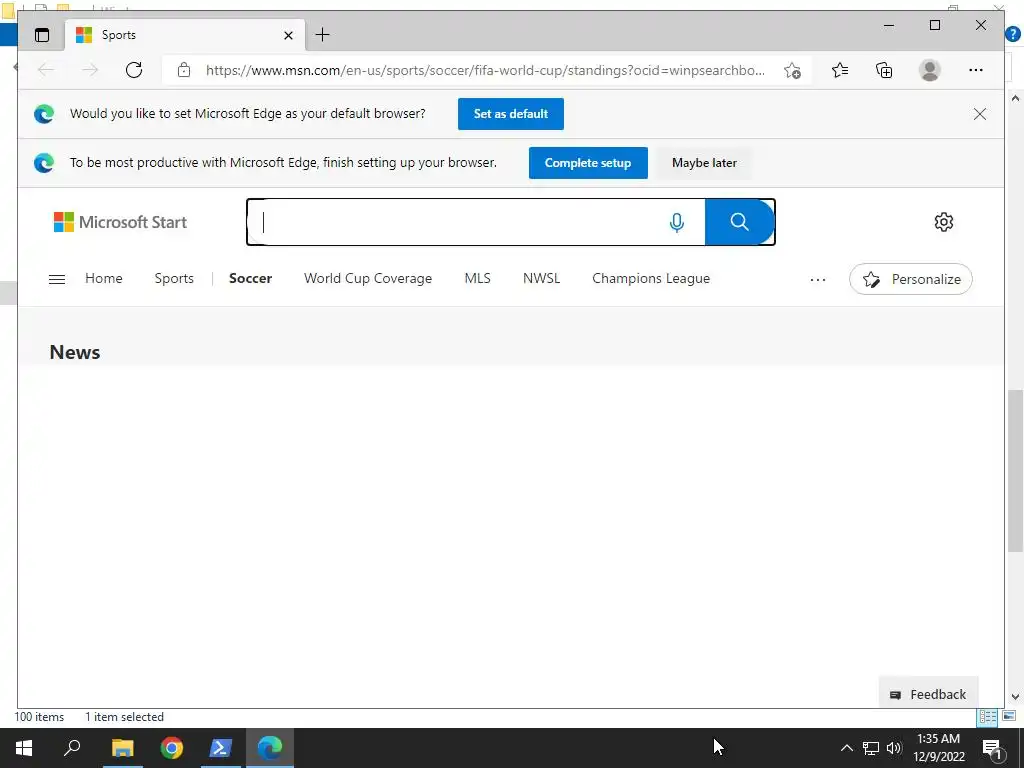Viewport: 1024px width, 768px height.
Task: Open MLS section
Action: tap(477, 278)
